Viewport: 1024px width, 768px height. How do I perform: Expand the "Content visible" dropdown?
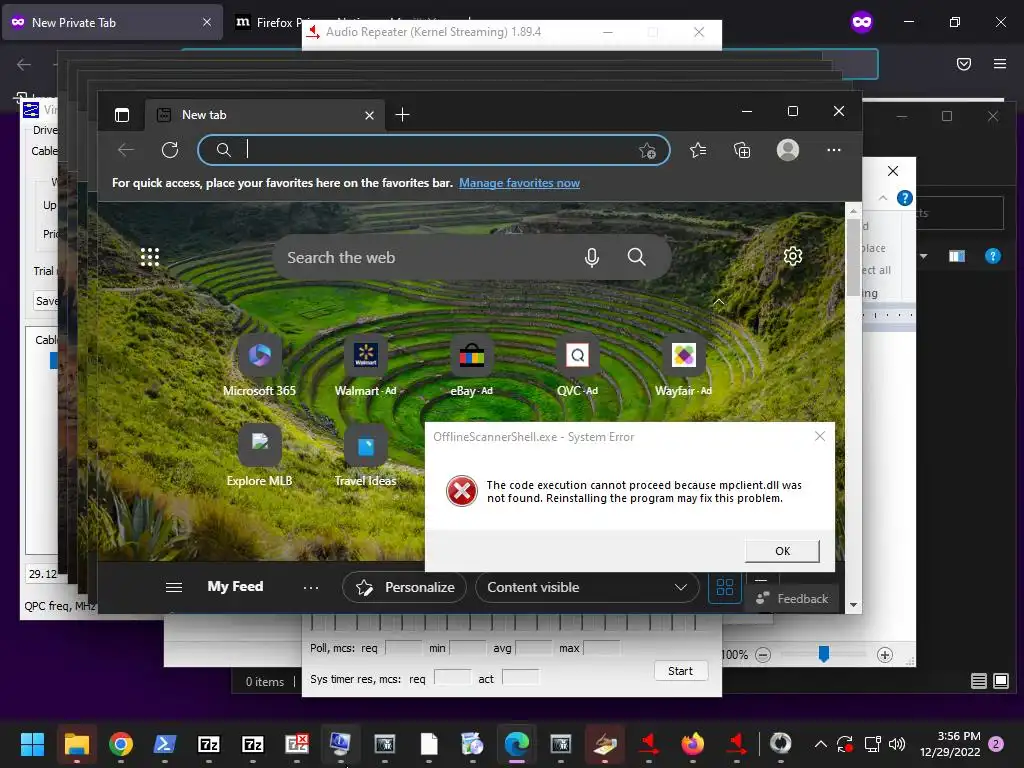[587, 587]
